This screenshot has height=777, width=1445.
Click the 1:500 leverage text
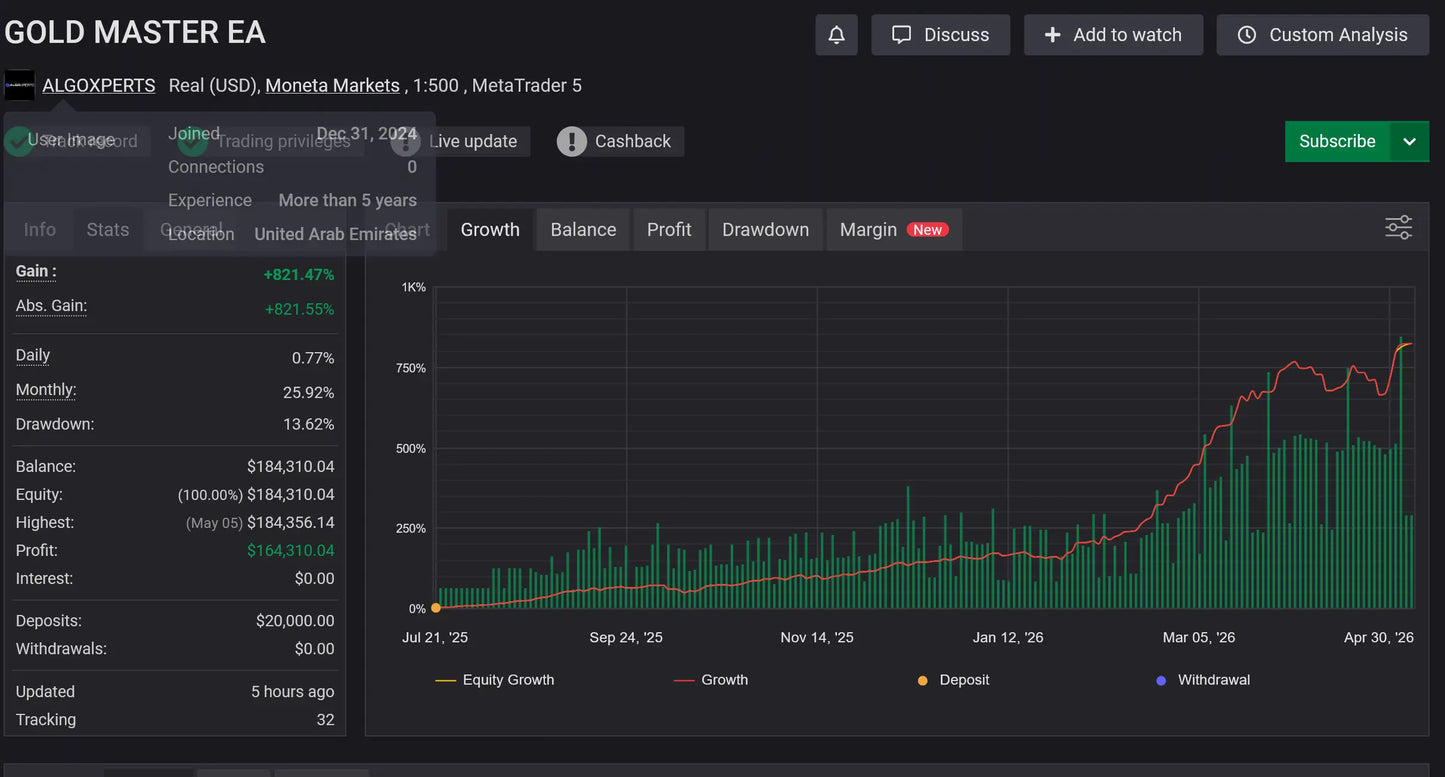pyautogui.click(x=435, y=85)
